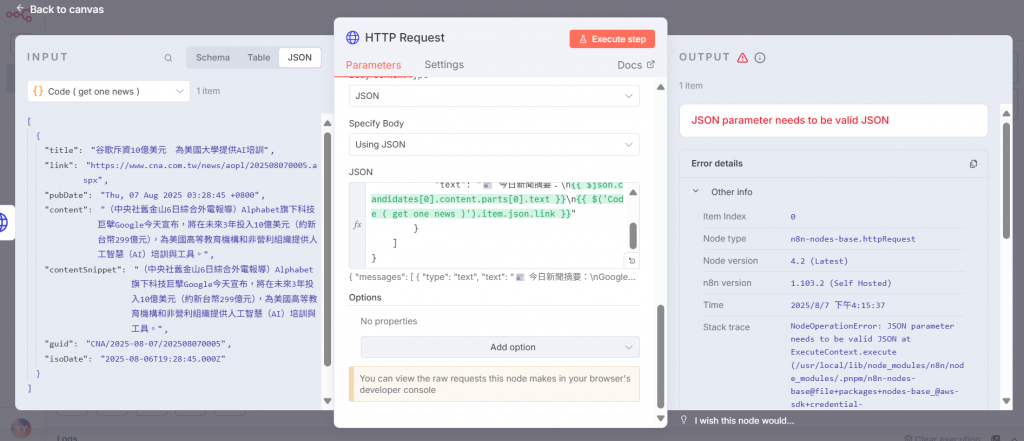Click the HTTP Request globe icon
The height and width of the screenshot is (441, 1024).
point(353,38)
